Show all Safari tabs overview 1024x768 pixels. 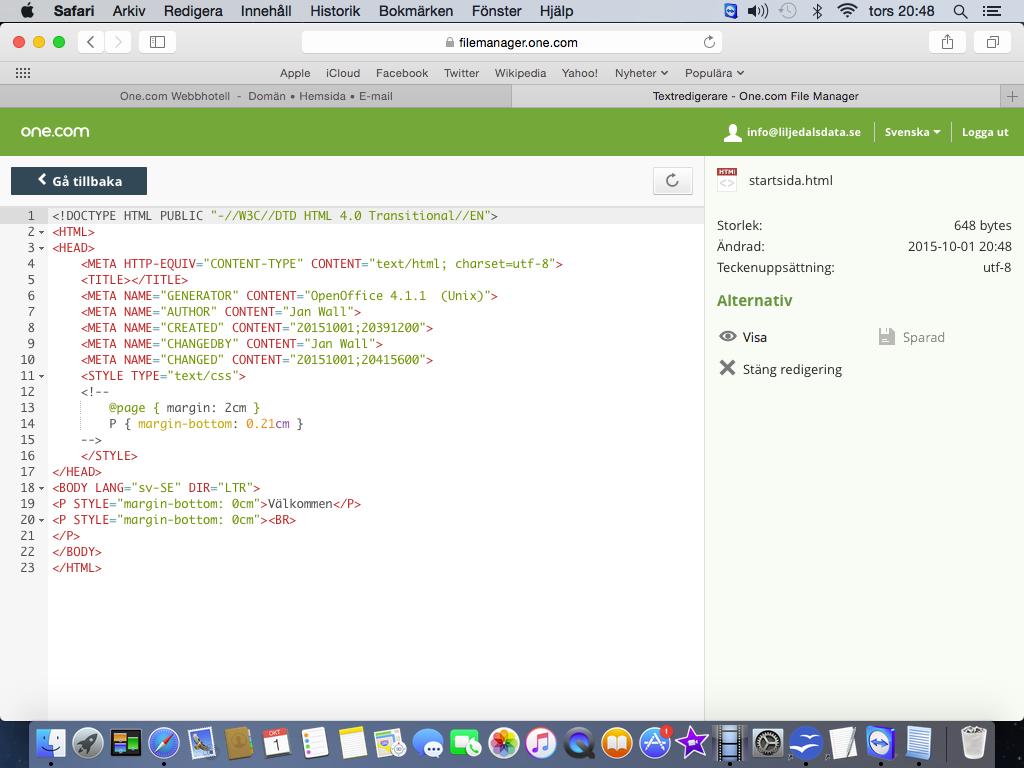[x=993, y=42]
